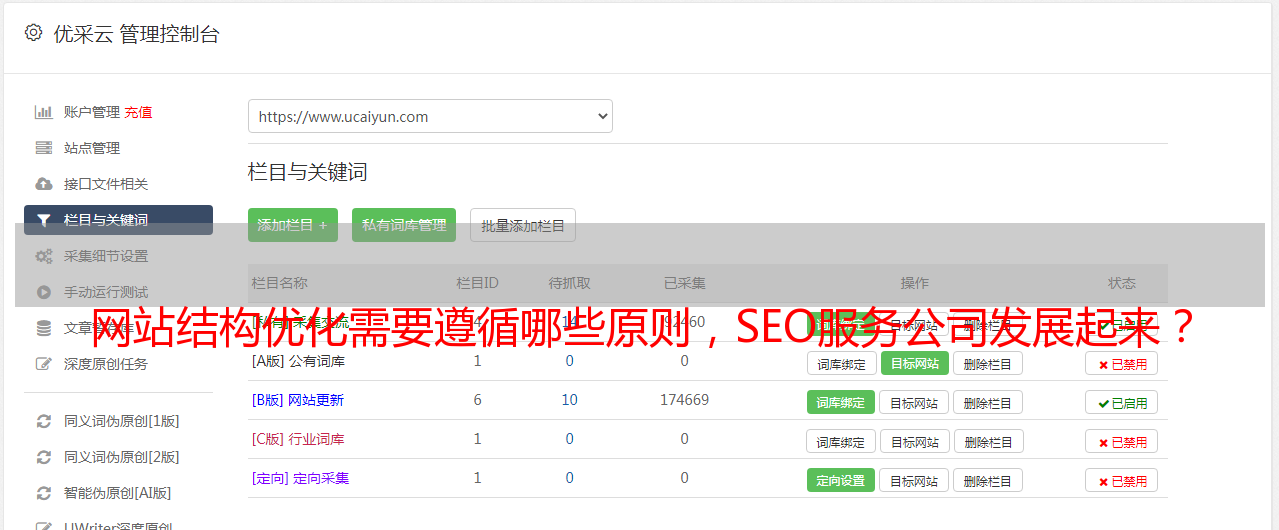This screenshot has height=530, width=1279.
Task: Click the cloud upload icon for 接口文件相关
Action: (44, 184)
